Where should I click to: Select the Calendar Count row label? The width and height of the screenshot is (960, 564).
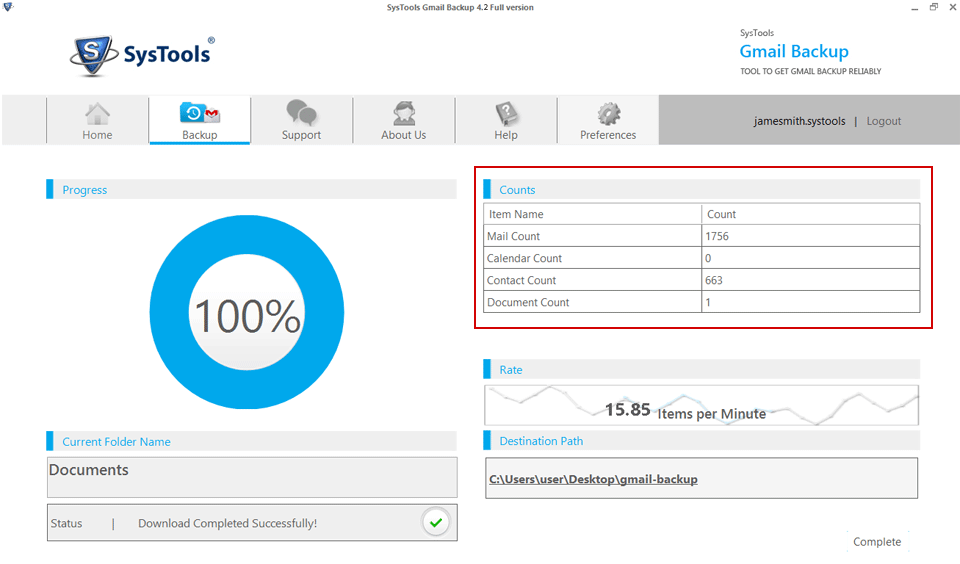click(524, 258)
